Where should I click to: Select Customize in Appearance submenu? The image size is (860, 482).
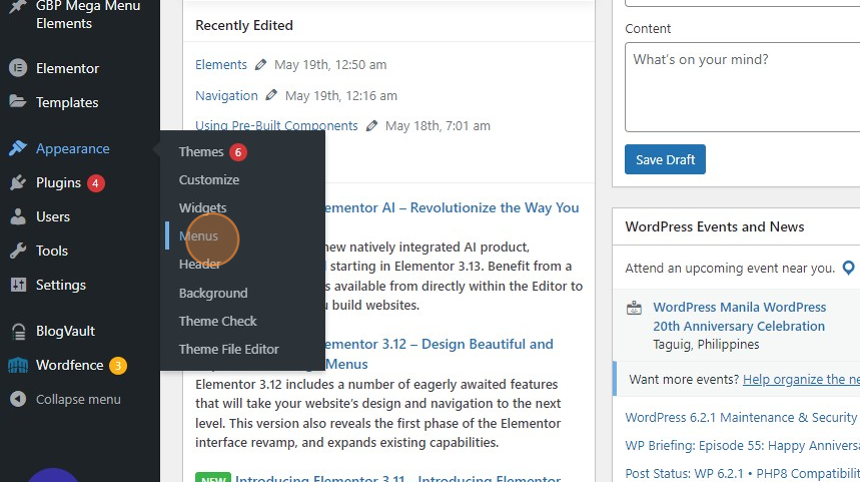tap(209, 179)
